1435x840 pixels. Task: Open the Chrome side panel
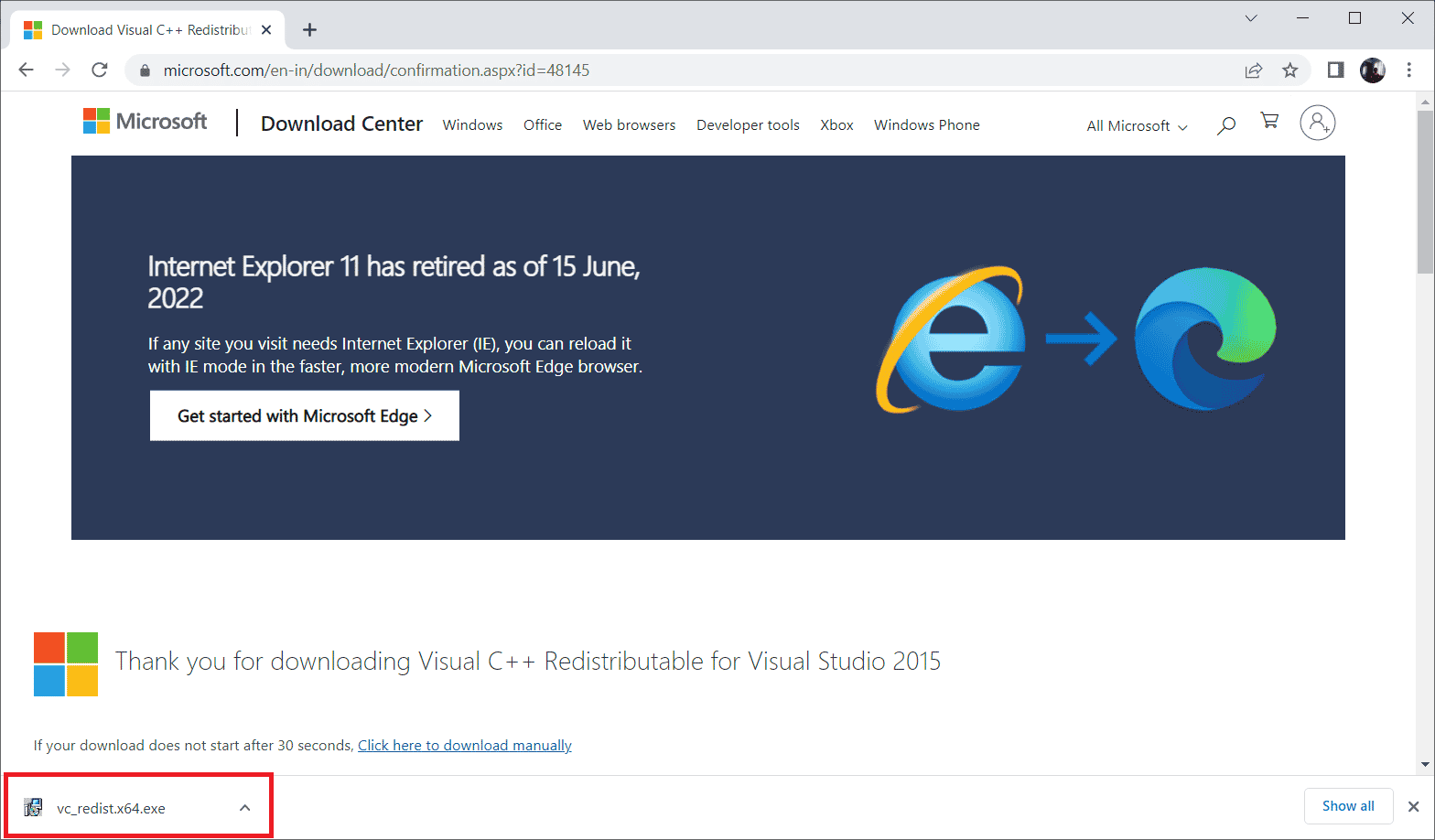point(1335,70)
